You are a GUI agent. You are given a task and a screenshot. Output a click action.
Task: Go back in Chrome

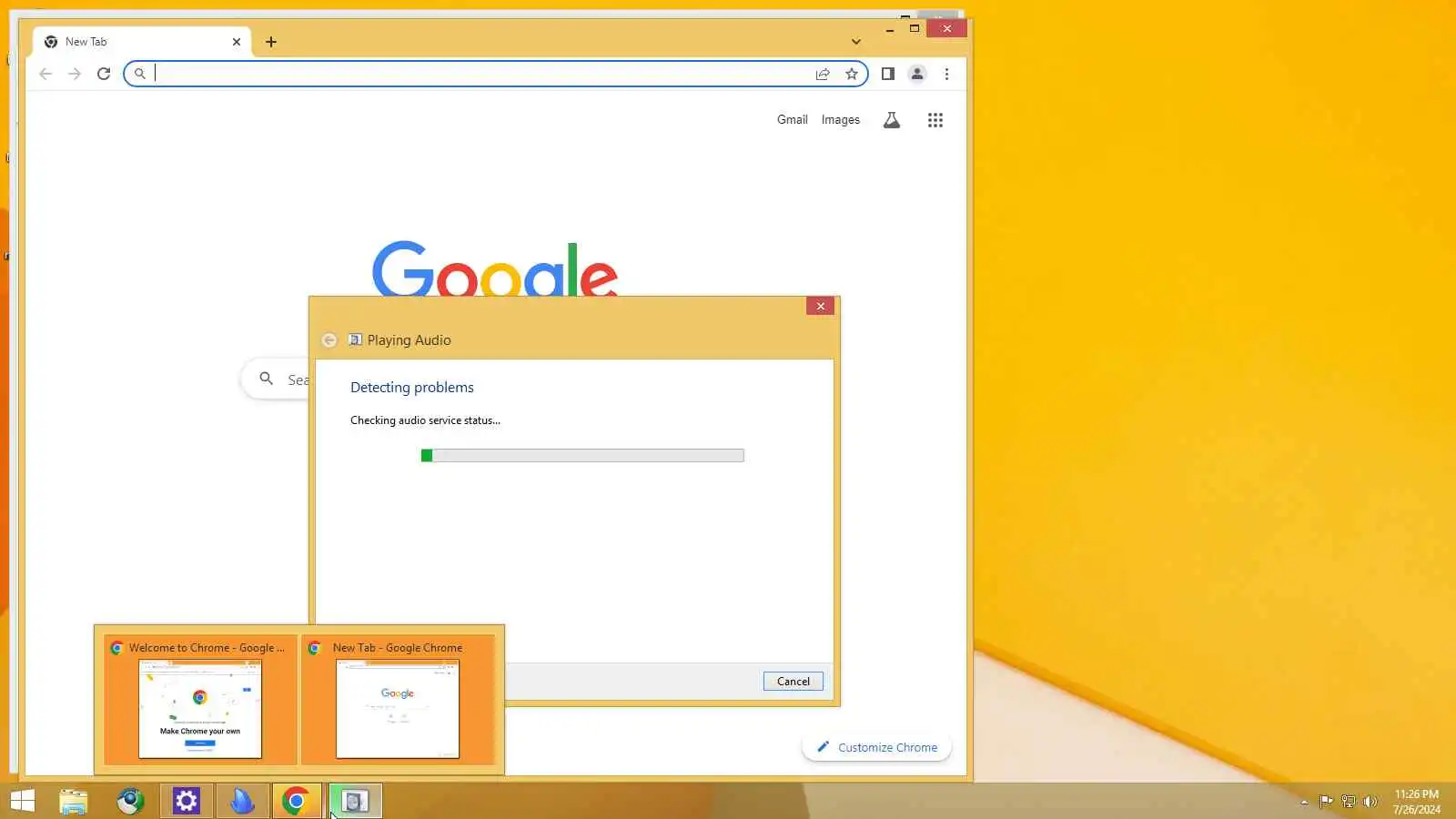(45, 74)
